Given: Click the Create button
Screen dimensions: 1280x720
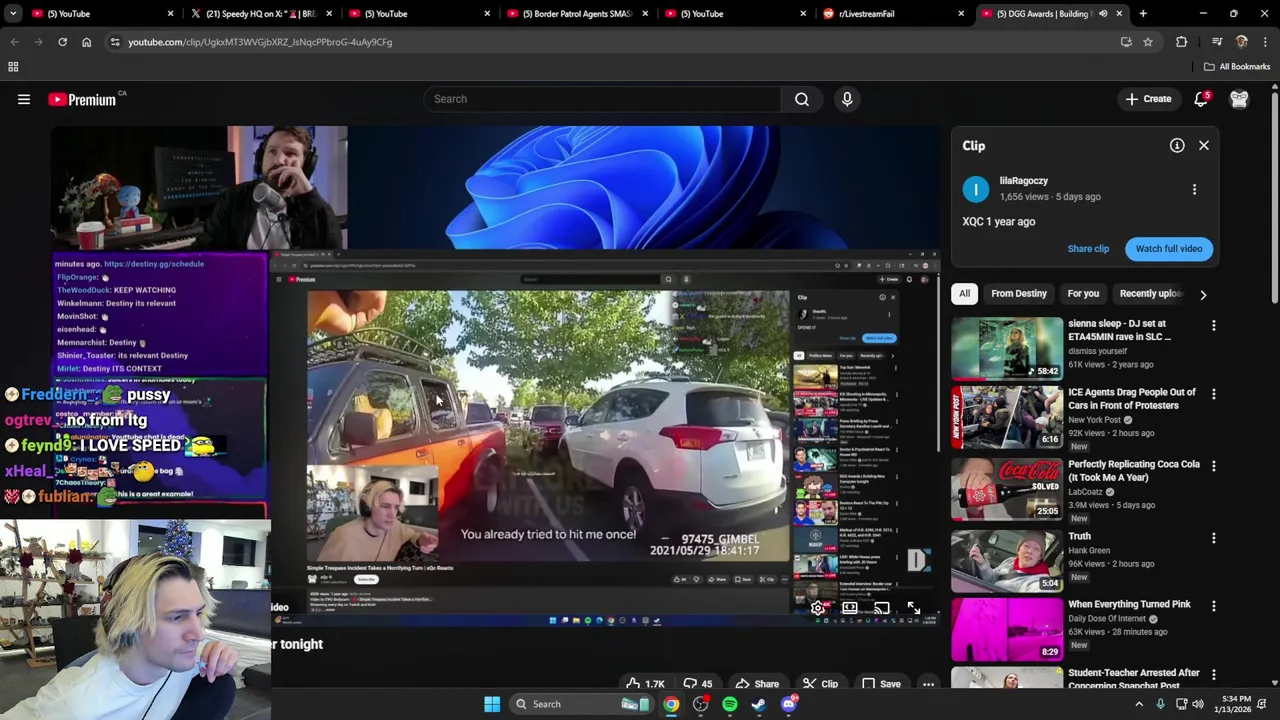Looking at the screenshot, I should click(x=1148, y=99).
